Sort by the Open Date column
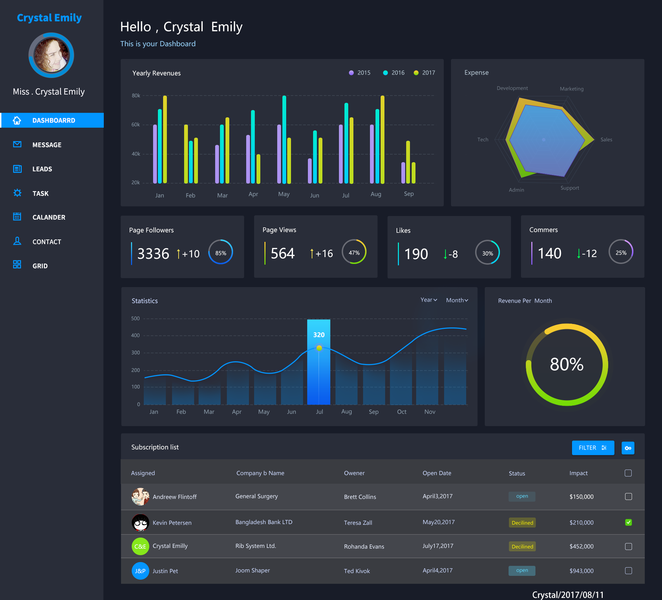 tap(437, 473)
